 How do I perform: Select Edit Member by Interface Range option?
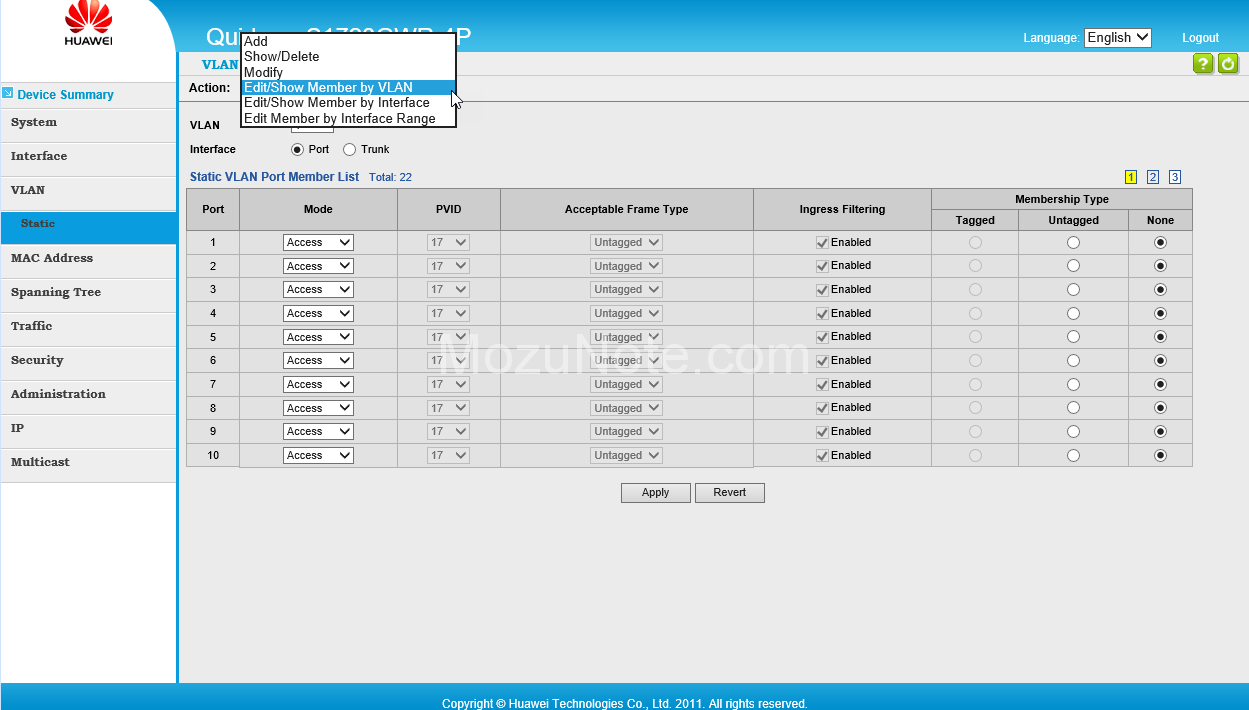point(348,118)
